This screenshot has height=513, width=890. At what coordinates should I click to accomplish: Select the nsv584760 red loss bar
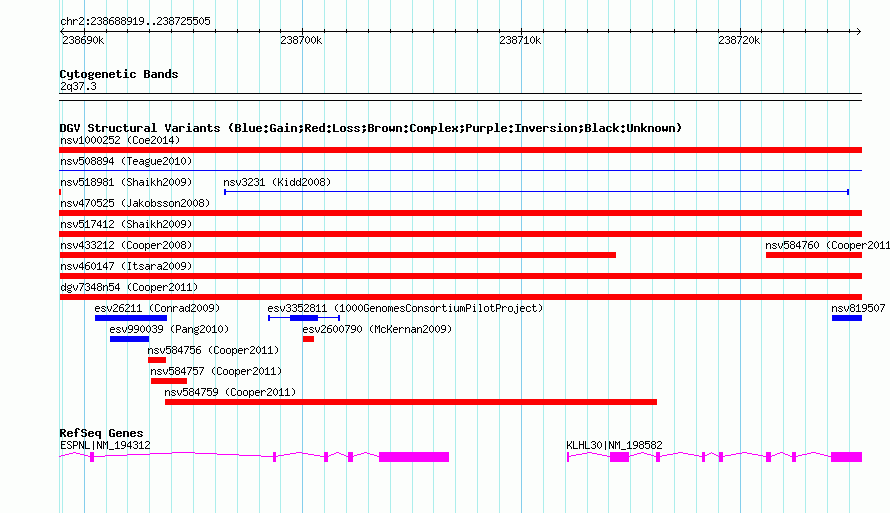pyautogui.click(x=814, y=255)
